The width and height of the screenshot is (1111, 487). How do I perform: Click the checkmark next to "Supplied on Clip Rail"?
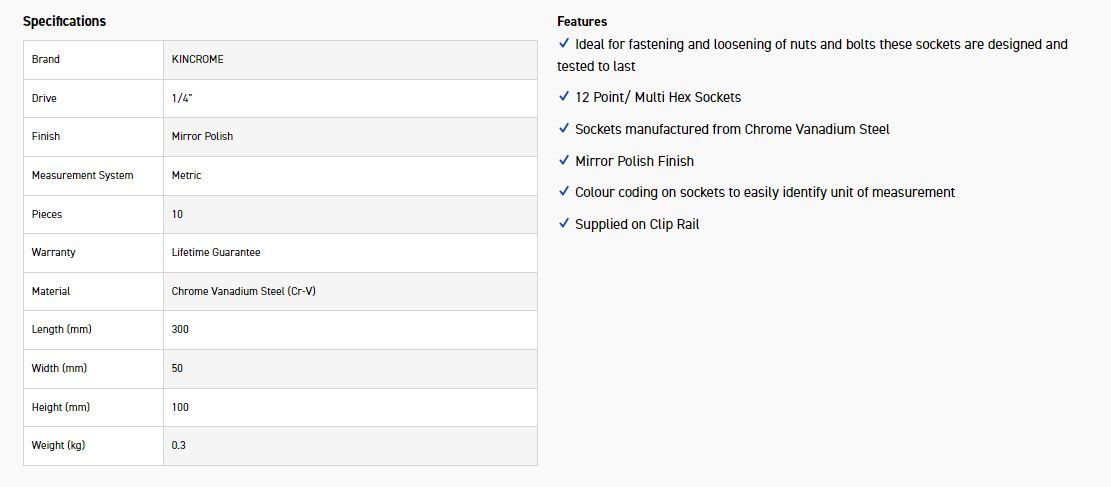[564, 224]
